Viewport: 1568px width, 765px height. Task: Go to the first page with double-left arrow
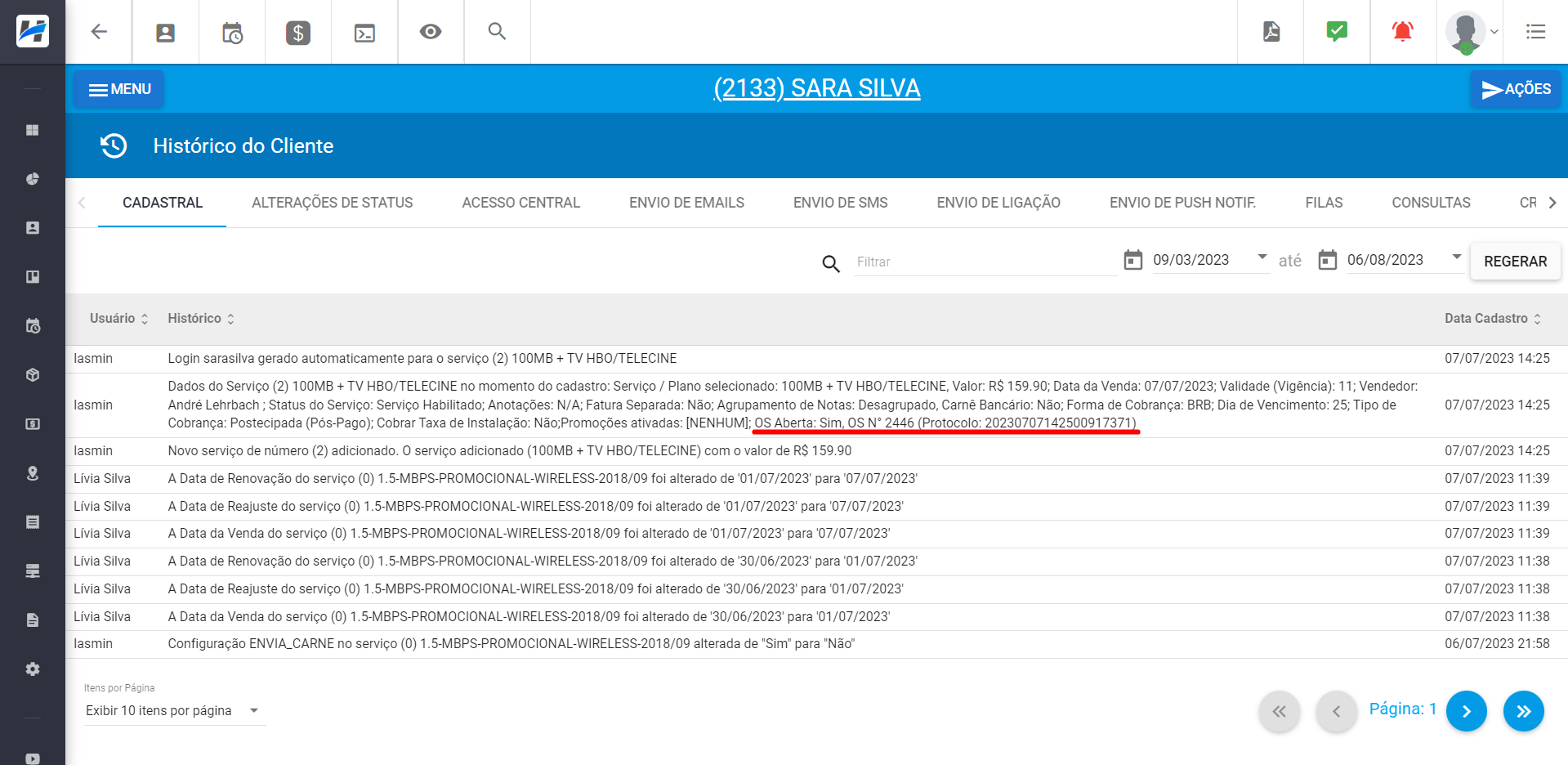point(1280,712)
